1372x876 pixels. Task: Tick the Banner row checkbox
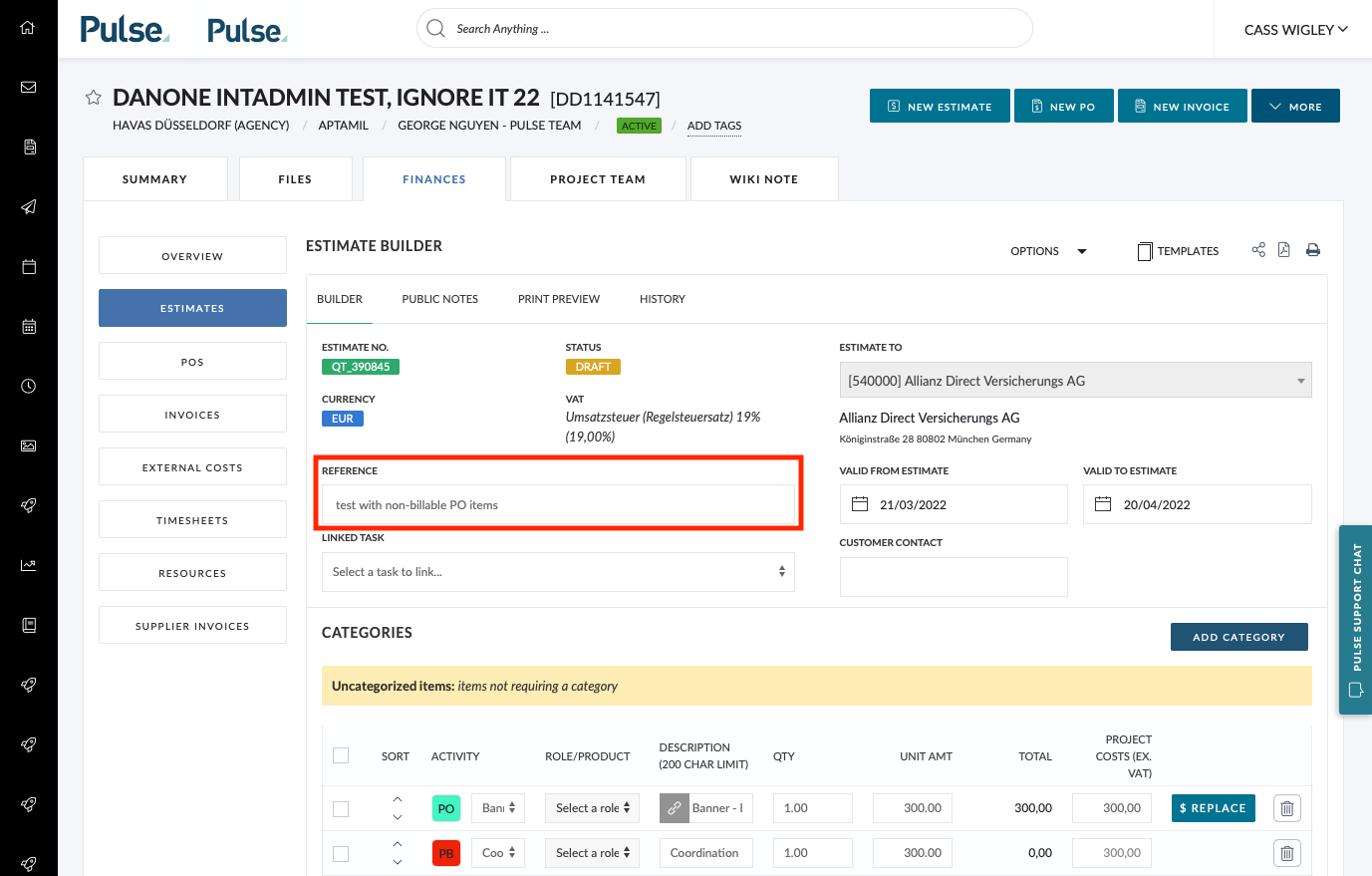pyautogui.click(x=341, y=808)
